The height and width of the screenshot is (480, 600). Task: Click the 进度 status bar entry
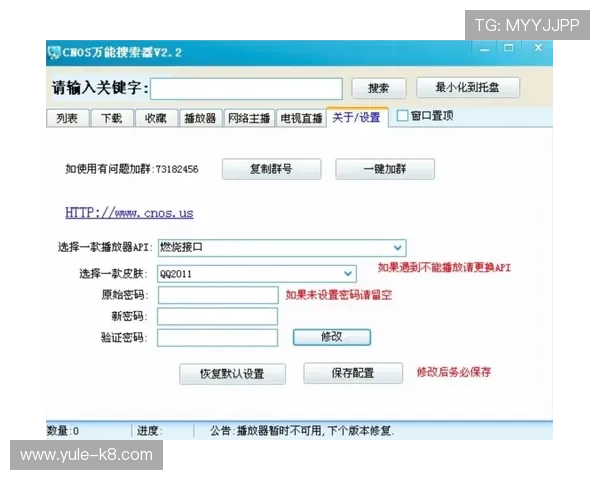point(150,431)
